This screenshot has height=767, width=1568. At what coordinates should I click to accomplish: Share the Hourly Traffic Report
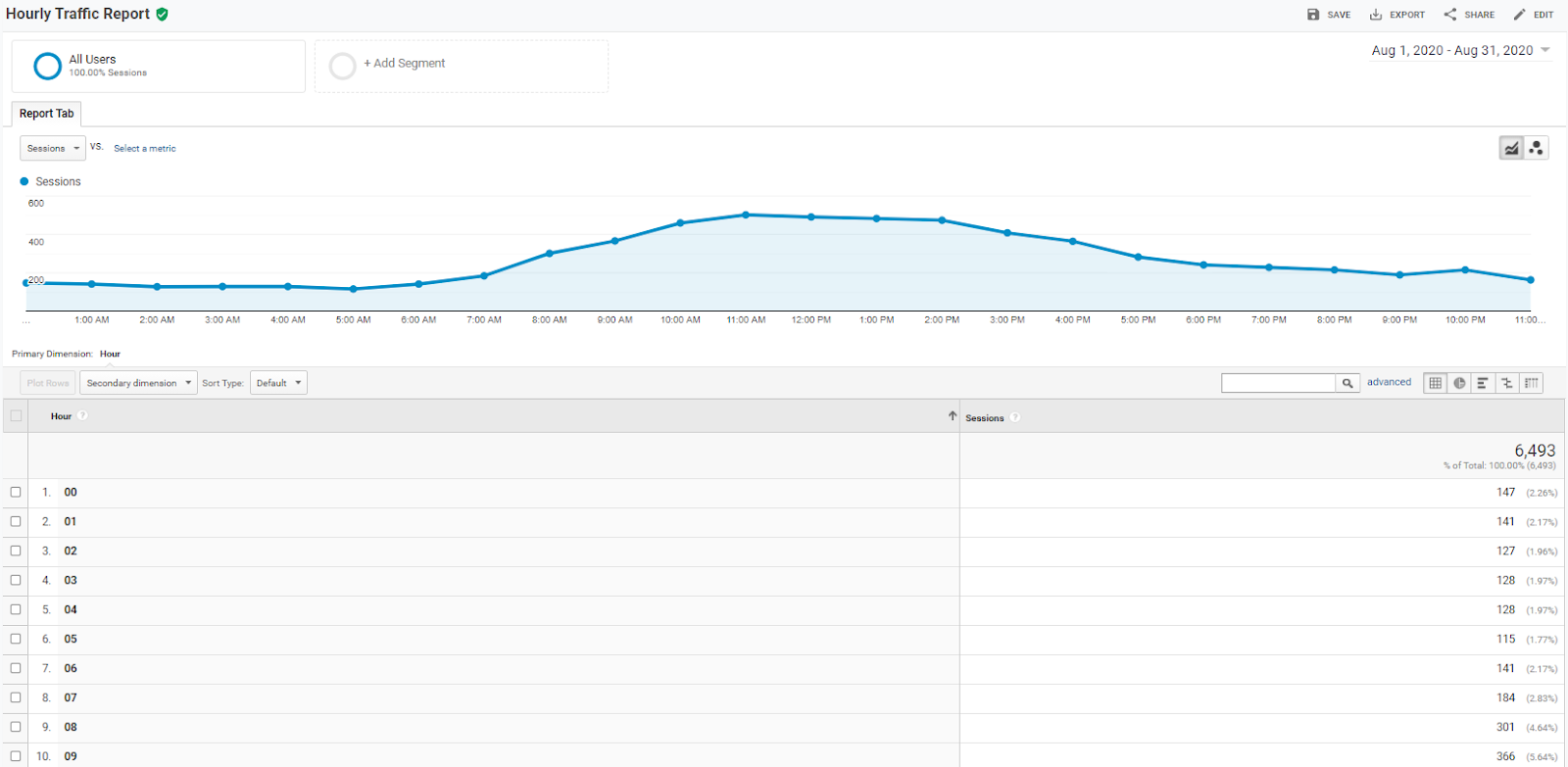[1469, 15]
